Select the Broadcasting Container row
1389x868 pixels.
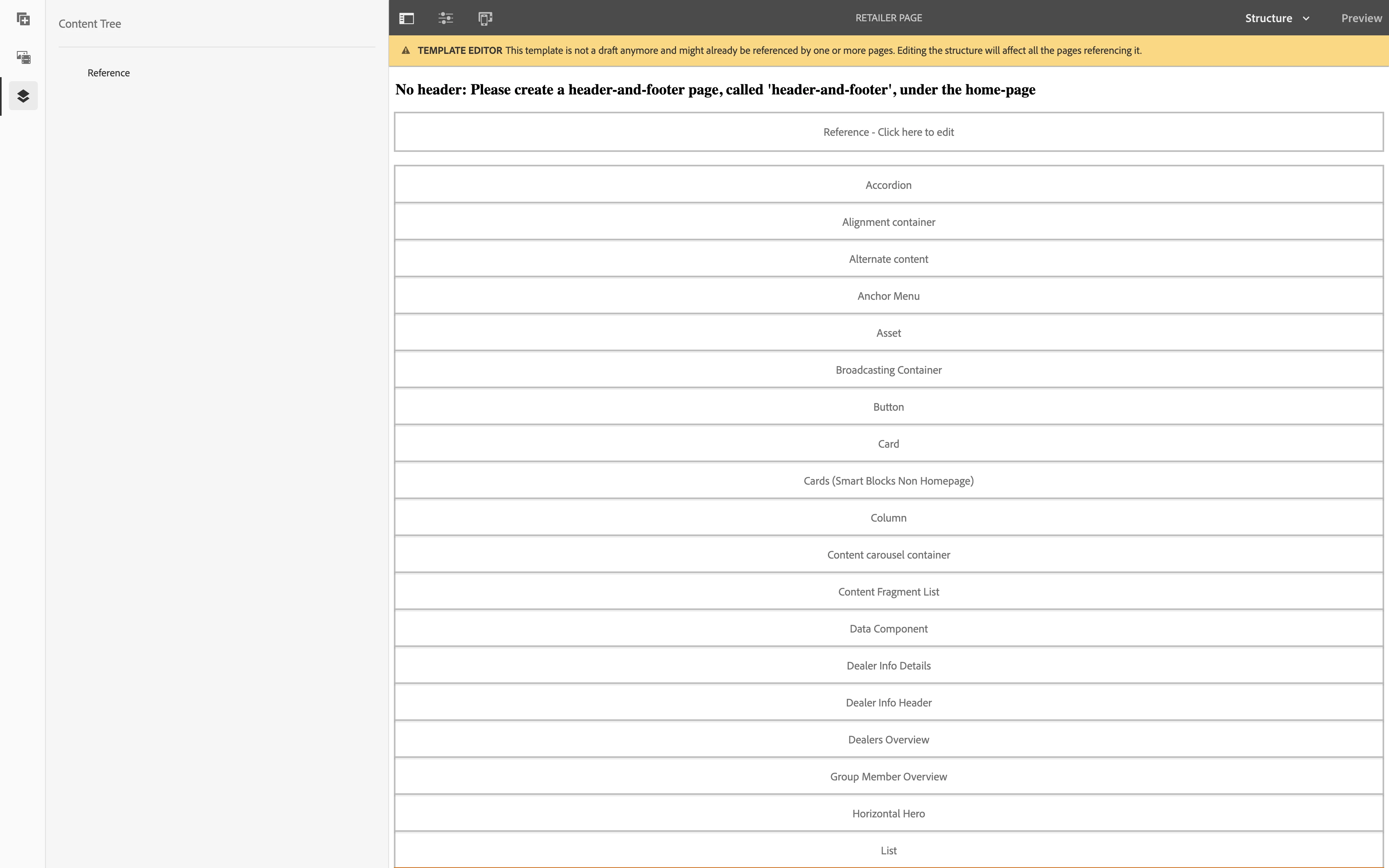coord(888,370)
